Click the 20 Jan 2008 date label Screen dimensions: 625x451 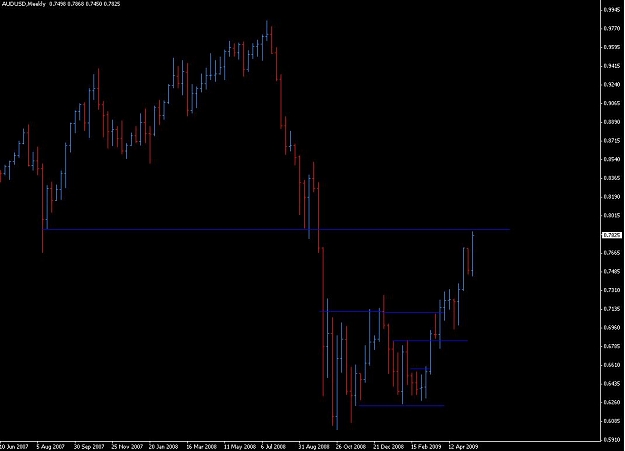coord(163,447)
